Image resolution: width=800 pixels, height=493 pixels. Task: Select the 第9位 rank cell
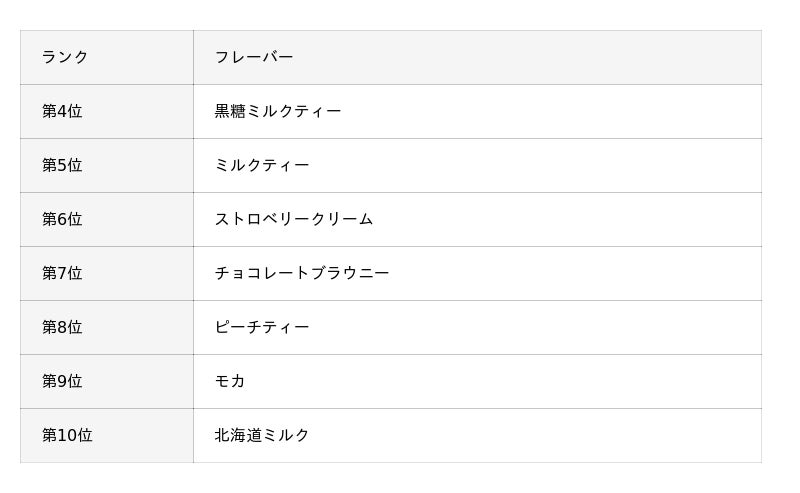point(62,381)
